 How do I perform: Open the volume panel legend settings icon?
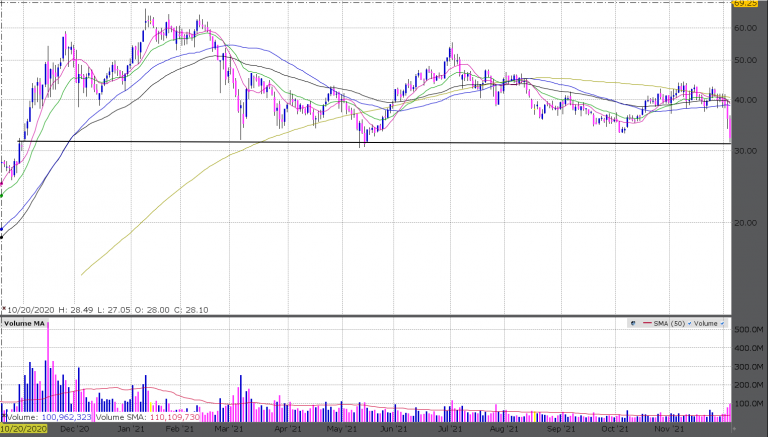pyautogui.click(x=634, y=323)
